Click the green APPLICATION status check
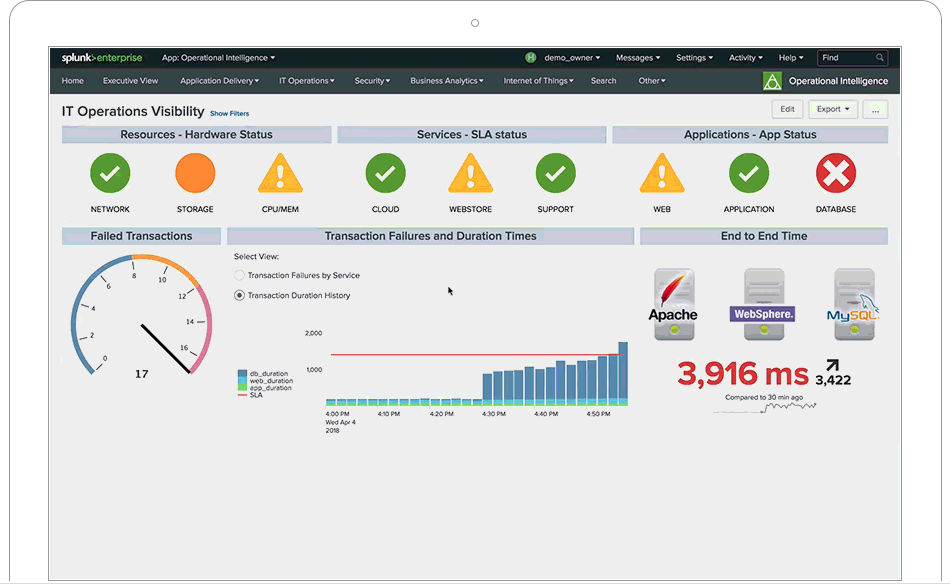The width and height of the screenshot is (950, 584). pyautogui.click(x=748, y=173)
